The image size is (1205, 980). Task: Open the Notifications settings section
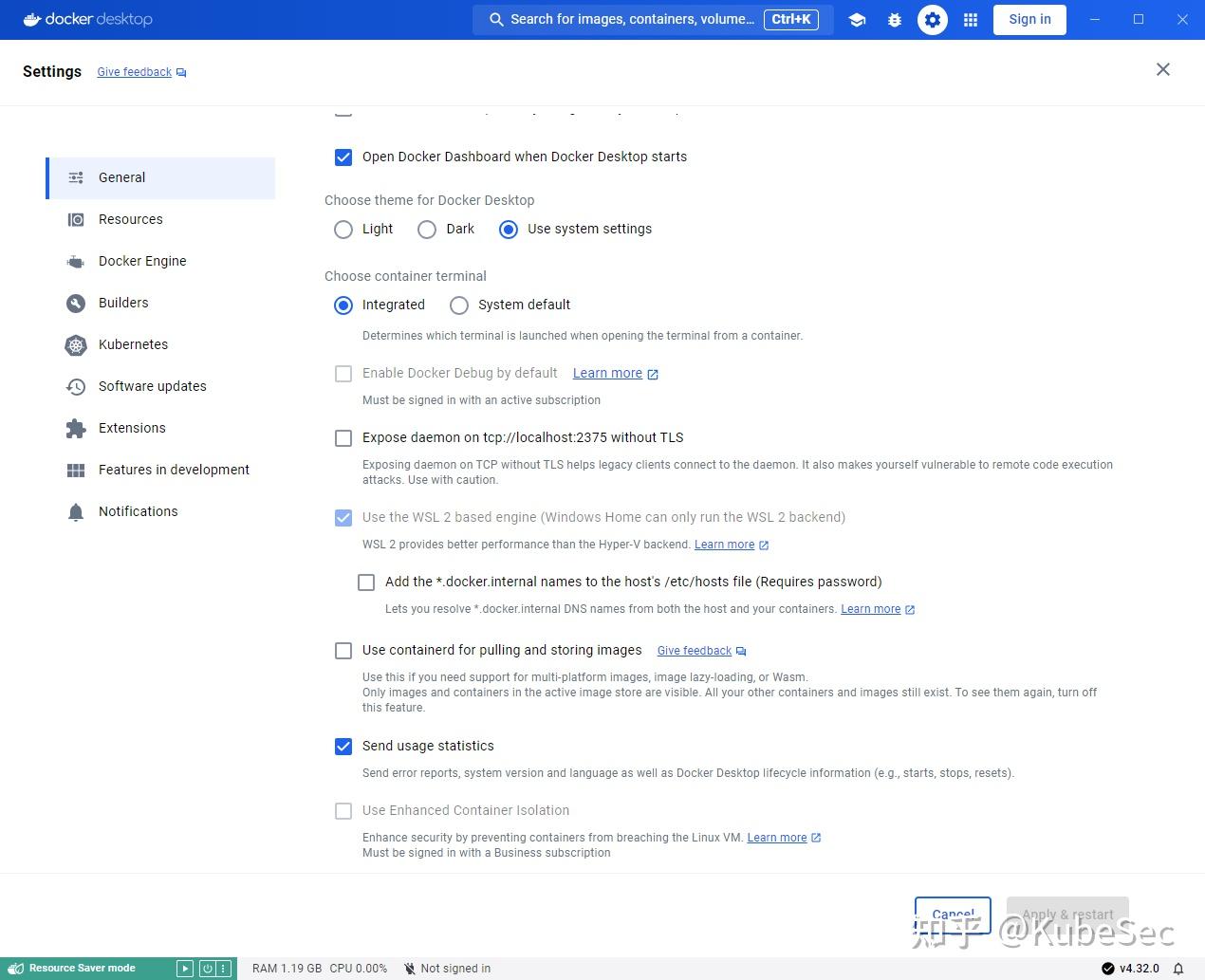pyautogui.click(x=139, y=511)
